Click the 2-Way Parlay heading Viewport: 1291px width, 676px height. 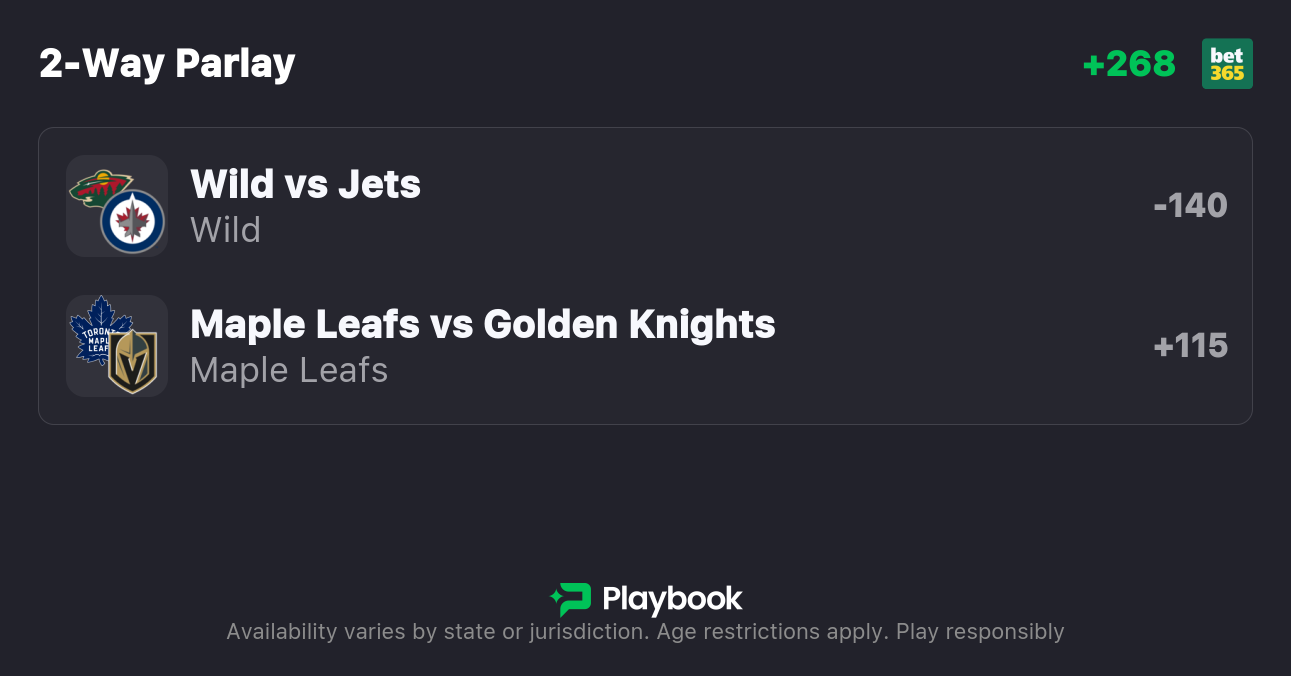167,64
